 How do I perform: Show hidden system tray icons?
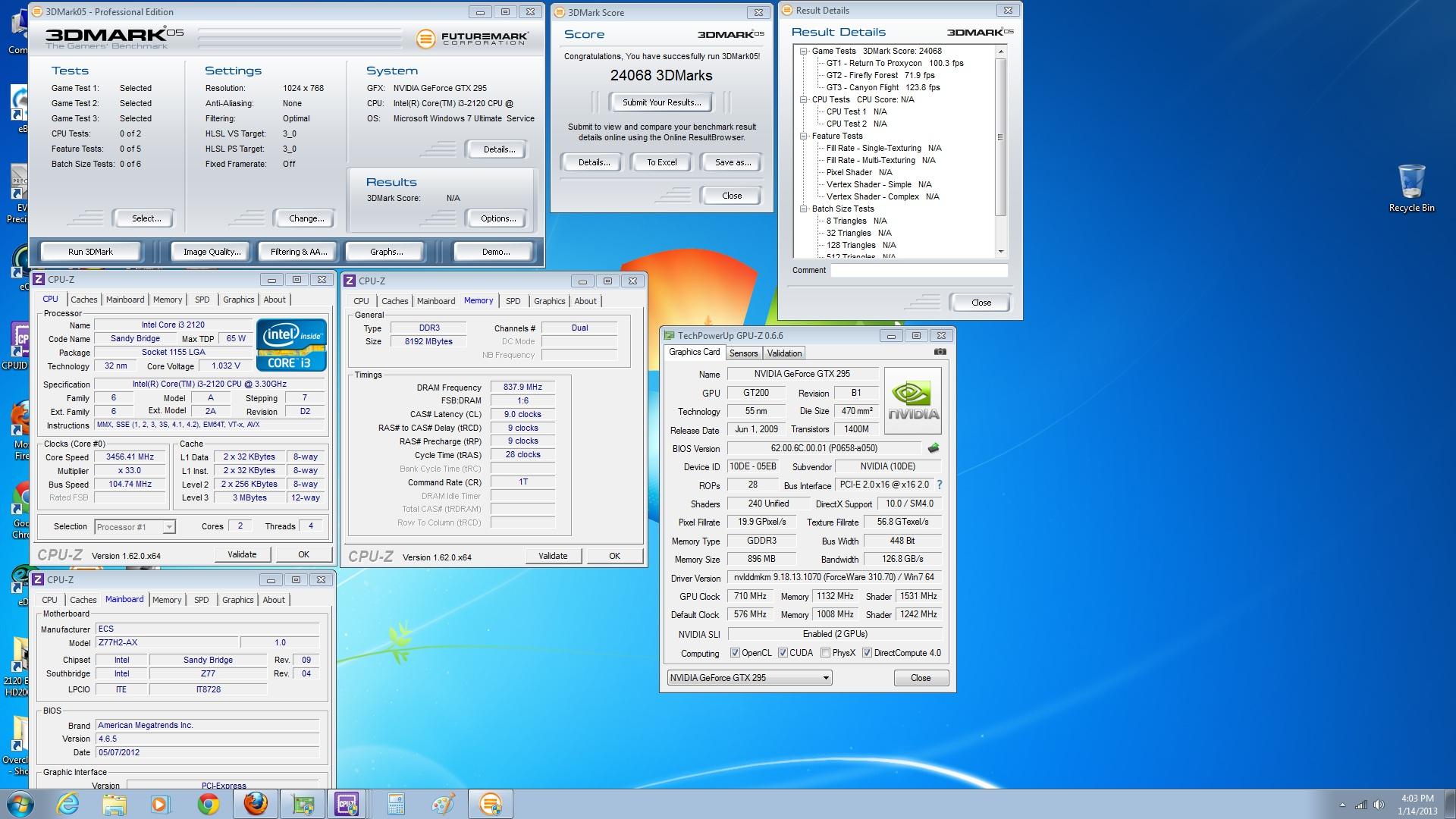pyautogui.click(x=1341, y=805)
